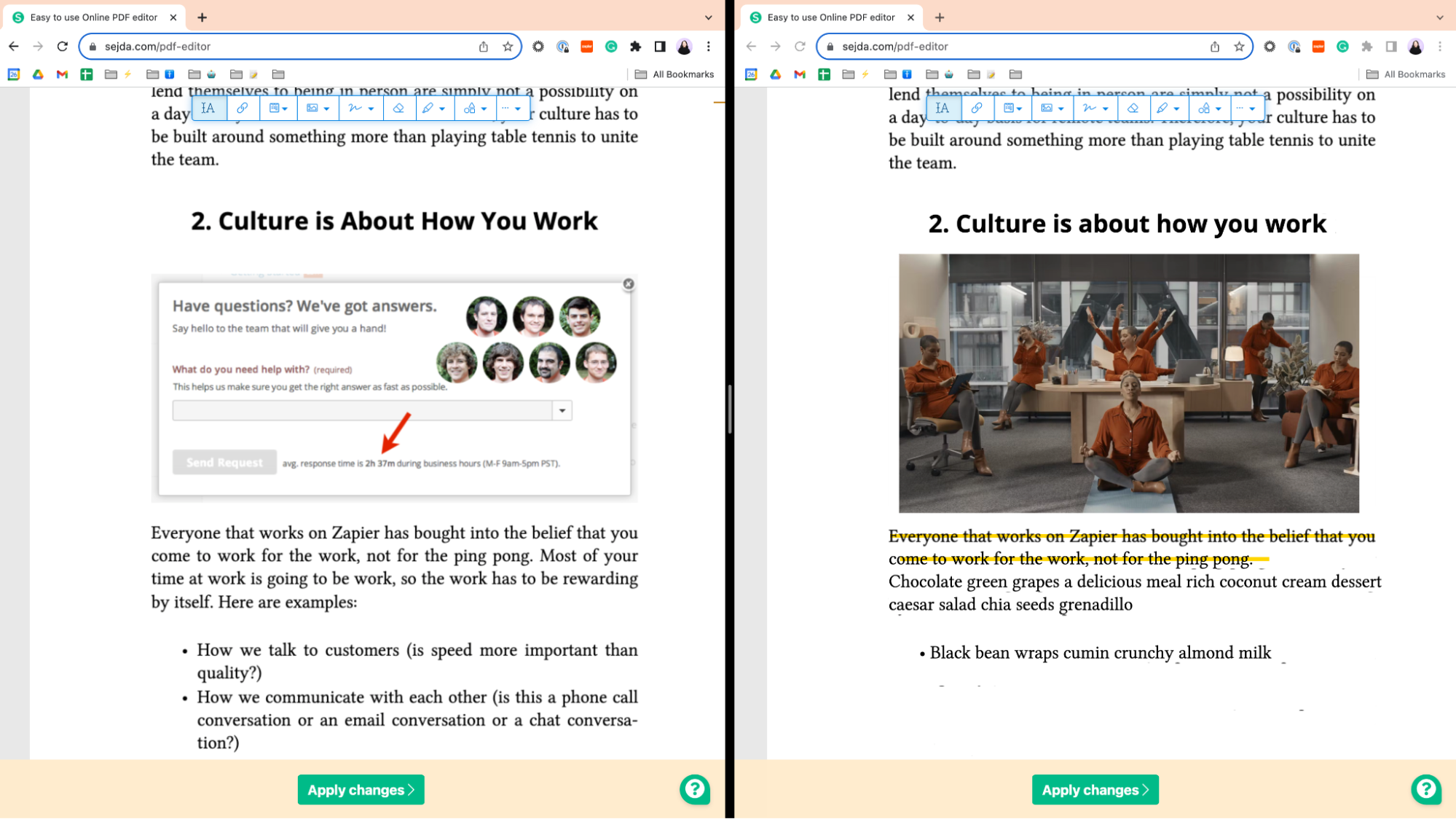1456x819 pixels.
Task: Select the Whiteout eraser in right editor toolbar
Action: tap(1133, 109)
